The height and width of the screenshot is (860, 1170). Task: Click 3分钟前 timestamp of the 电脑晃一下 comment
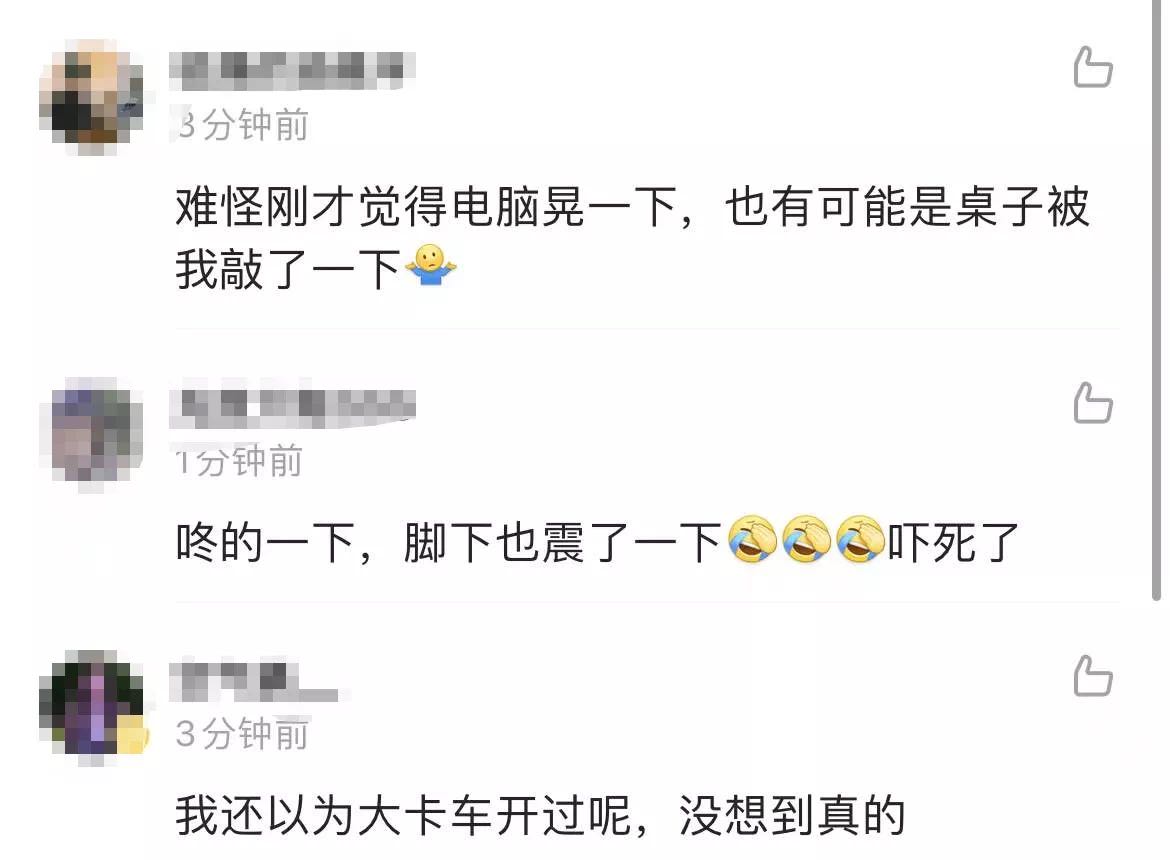pos(243,124)
